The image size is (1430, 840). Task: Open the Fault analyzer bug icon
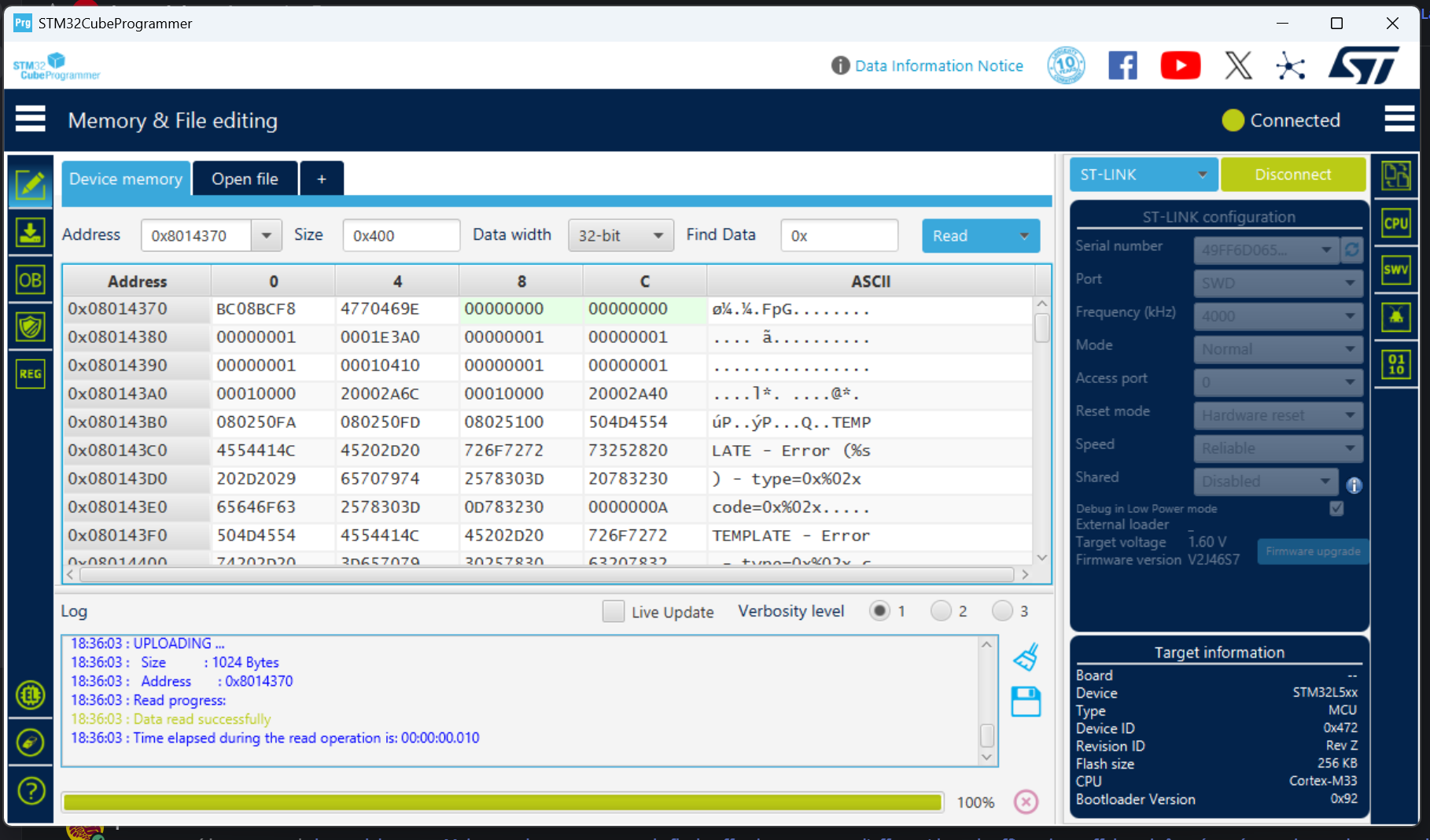[x=1396, y=317]
